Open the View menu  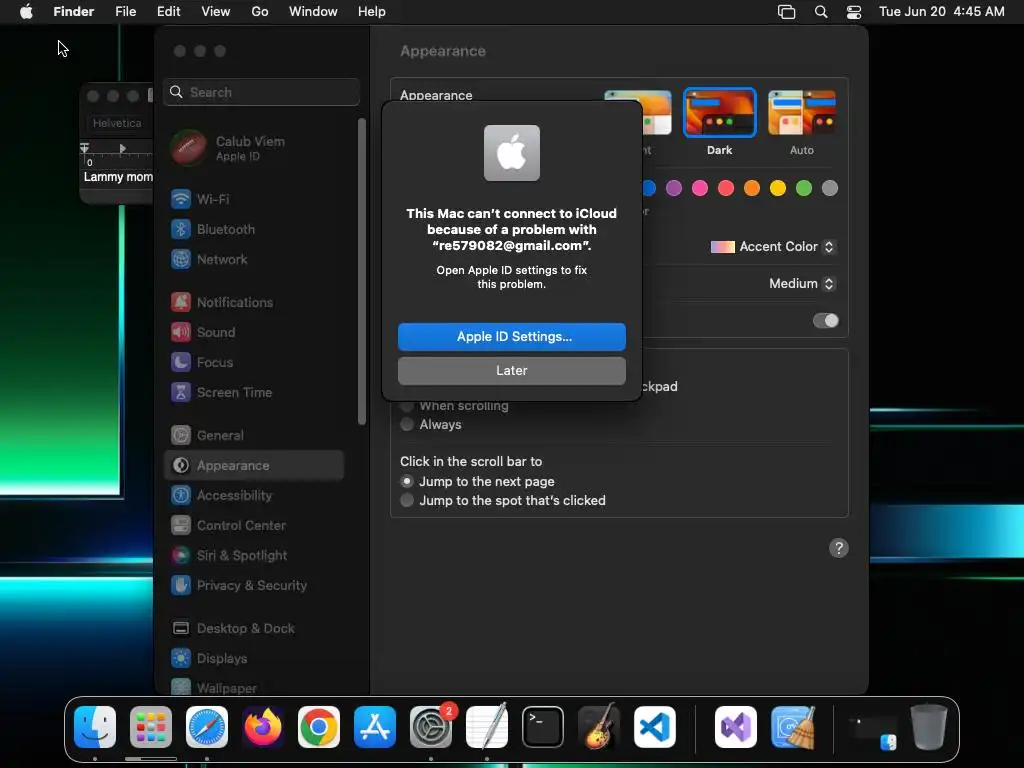(216, 12)
